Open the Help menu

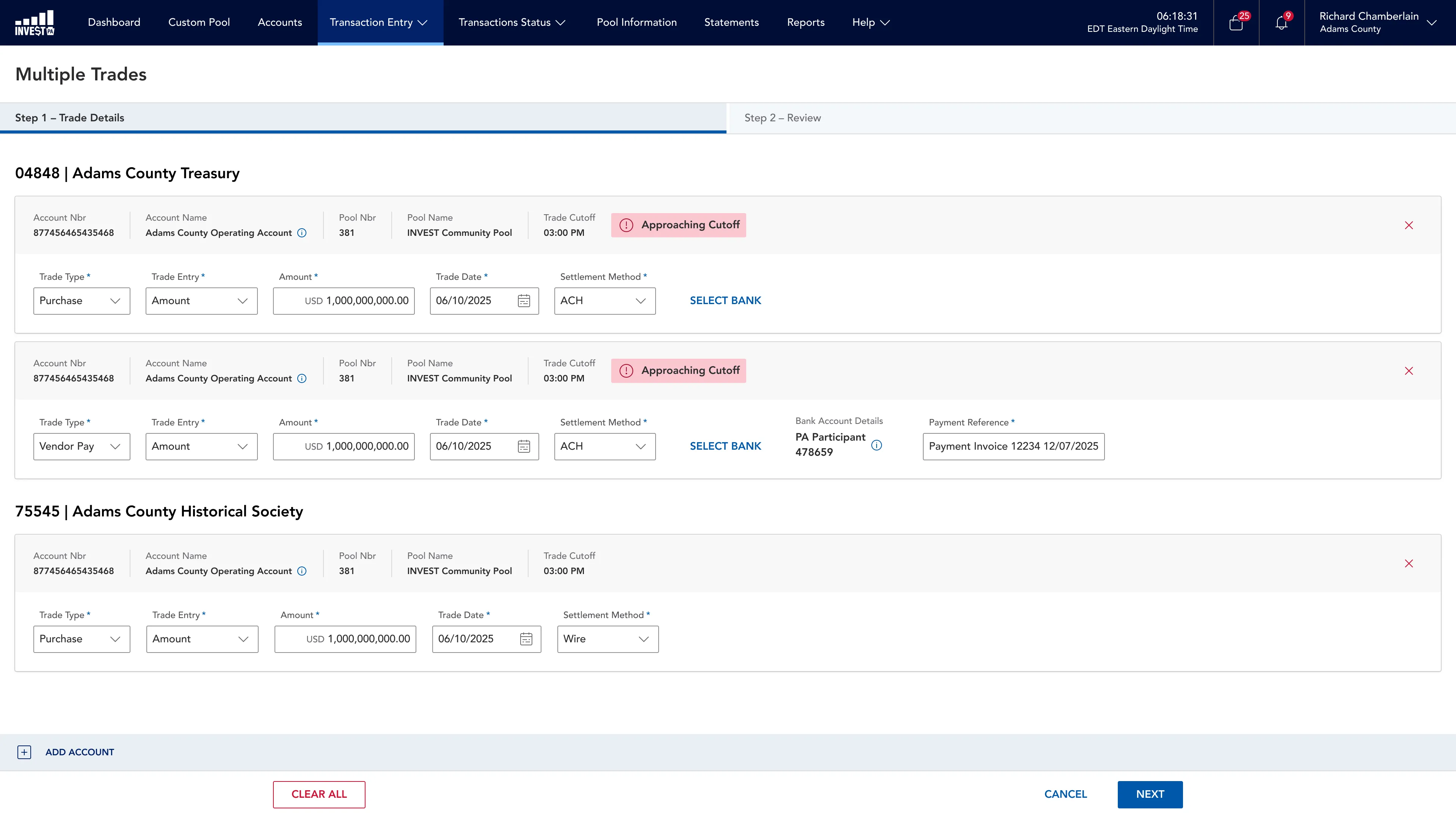pos(871,23)
